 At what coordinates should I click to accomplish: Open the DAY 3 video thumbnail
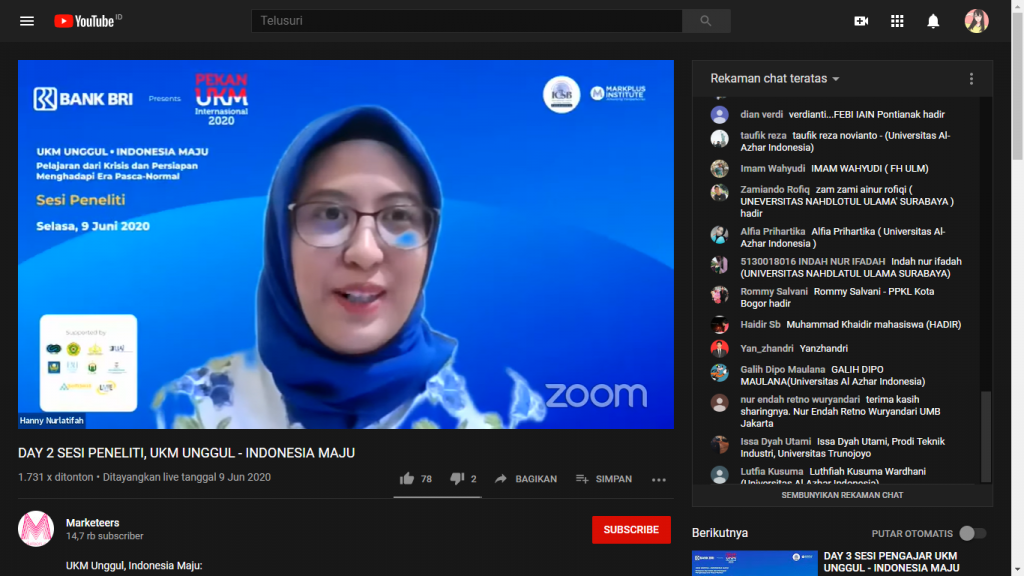(754, 563)
